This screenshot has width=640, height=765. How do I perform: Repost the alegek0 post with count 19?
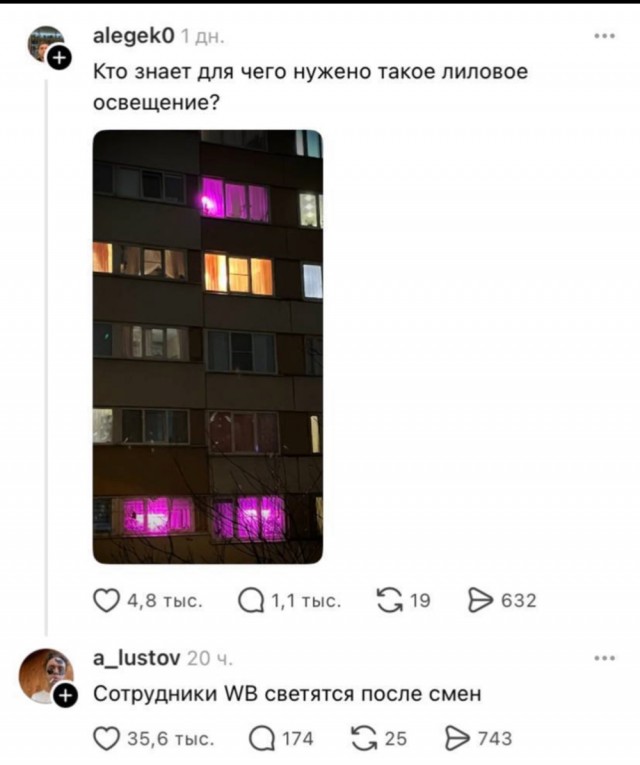click(x=390, y=600)
